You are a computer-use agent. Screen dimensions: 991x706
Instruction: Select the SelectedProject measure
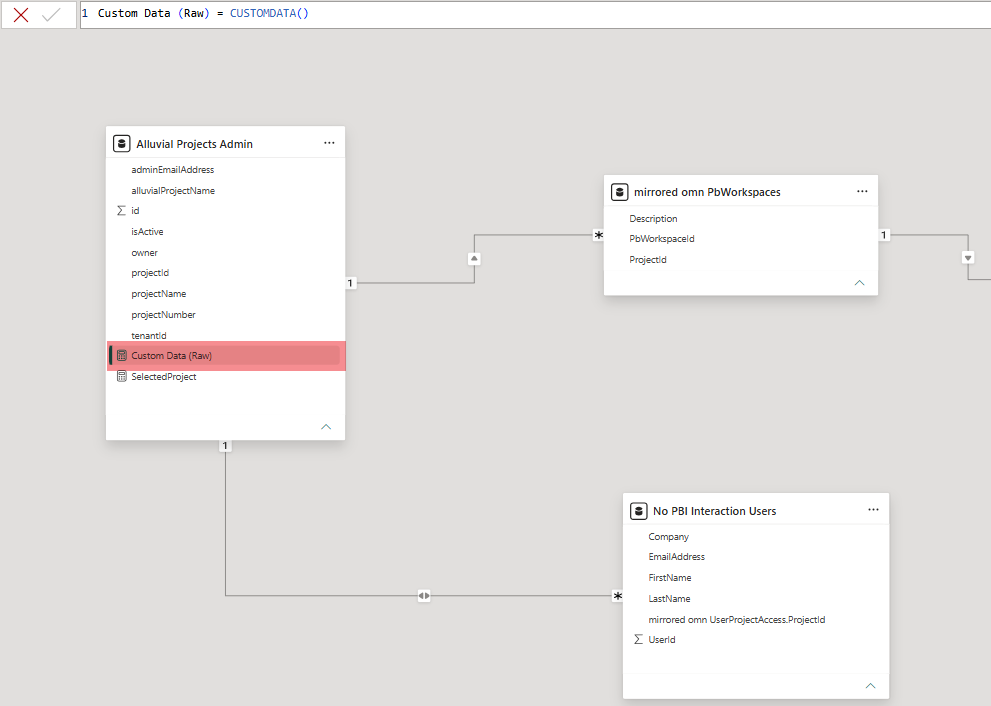[164, 377]
